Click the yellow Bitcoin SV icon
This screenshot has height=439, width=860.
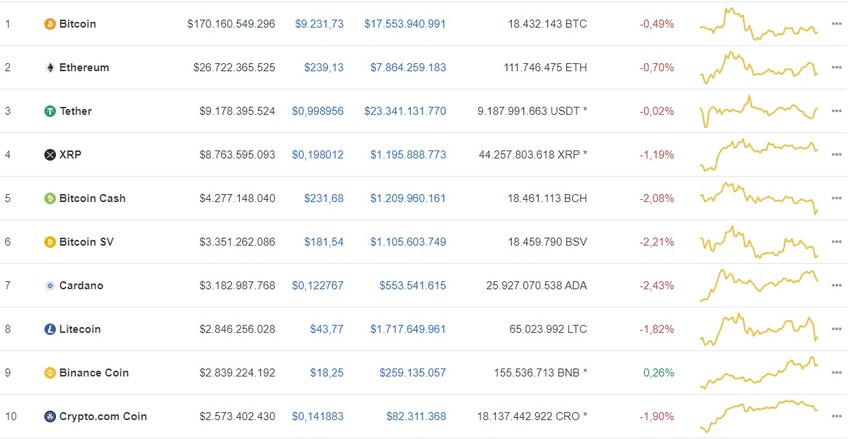pos(50,242)
